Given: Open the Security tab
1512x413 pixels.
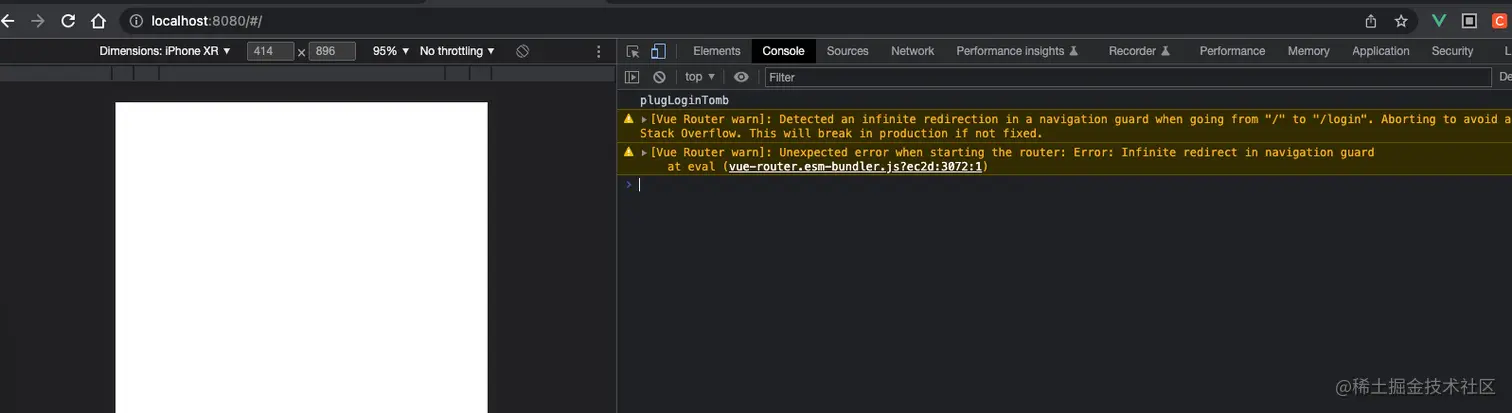Looking at the screenshot, I should (x=1452, y=51).
